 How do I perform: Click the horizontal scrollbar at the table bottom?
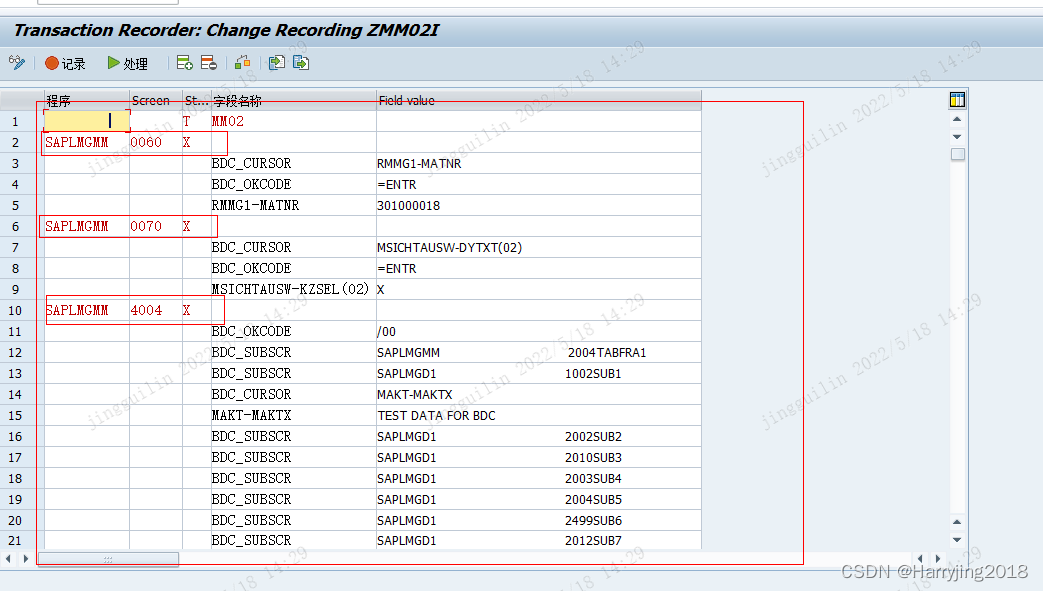tap(110, 558)
